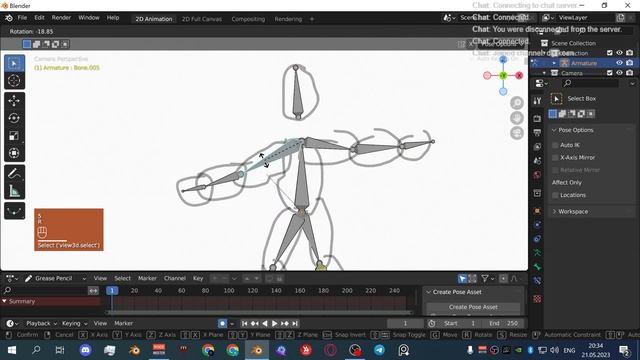Add a new workspace with plus button
Image resolution: width=640 pixels, height=360 pixels.
(x=312, y=19)
